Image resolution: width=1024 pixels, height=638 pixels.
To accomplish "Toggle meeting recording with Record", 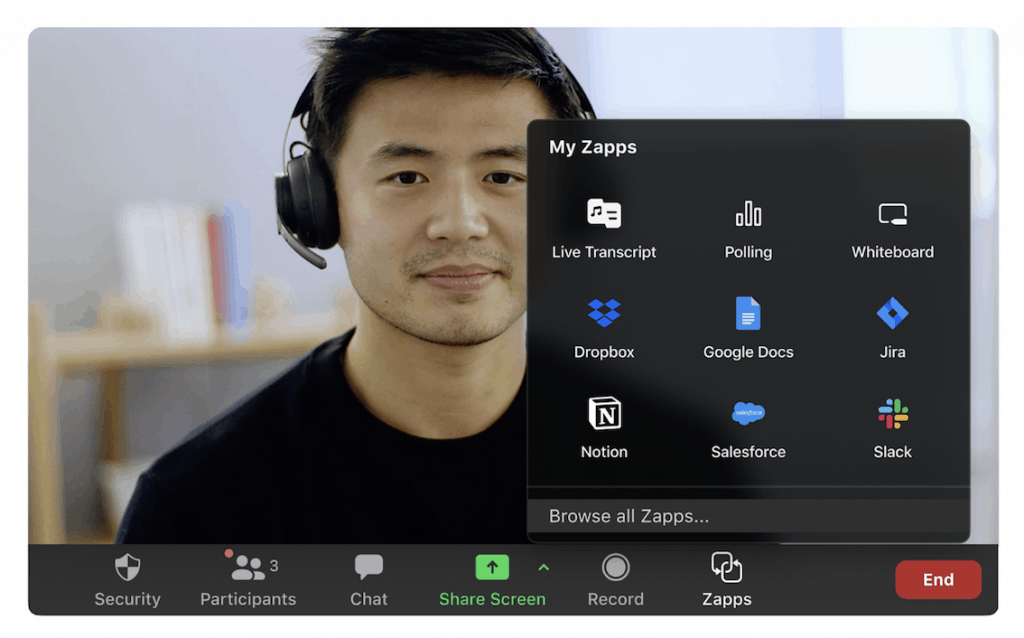I will coord(615,580).
